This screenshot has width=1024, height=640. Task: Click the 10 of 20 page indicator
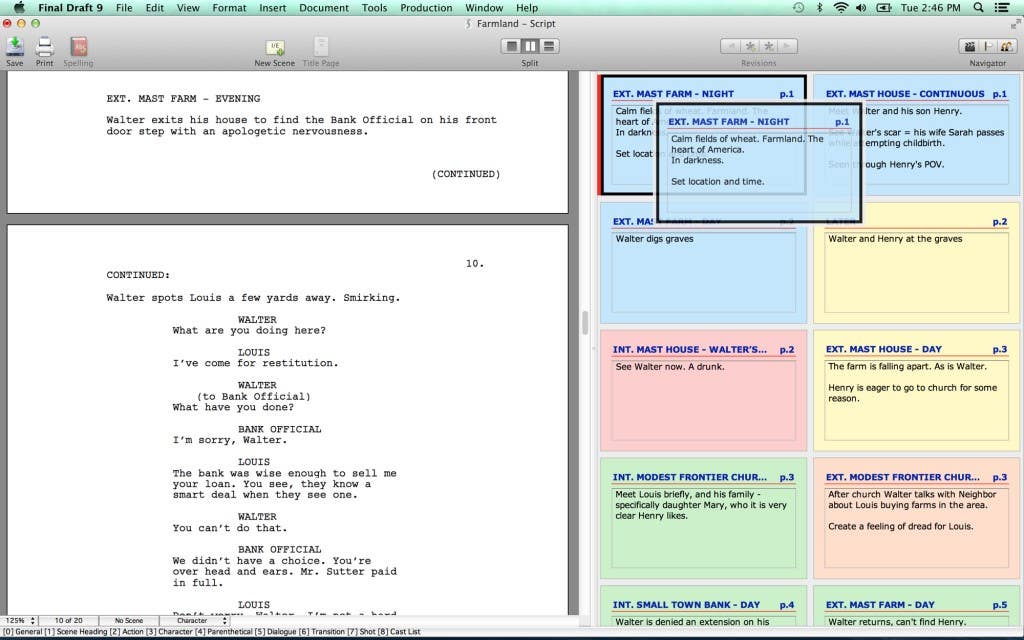point(69,621)
